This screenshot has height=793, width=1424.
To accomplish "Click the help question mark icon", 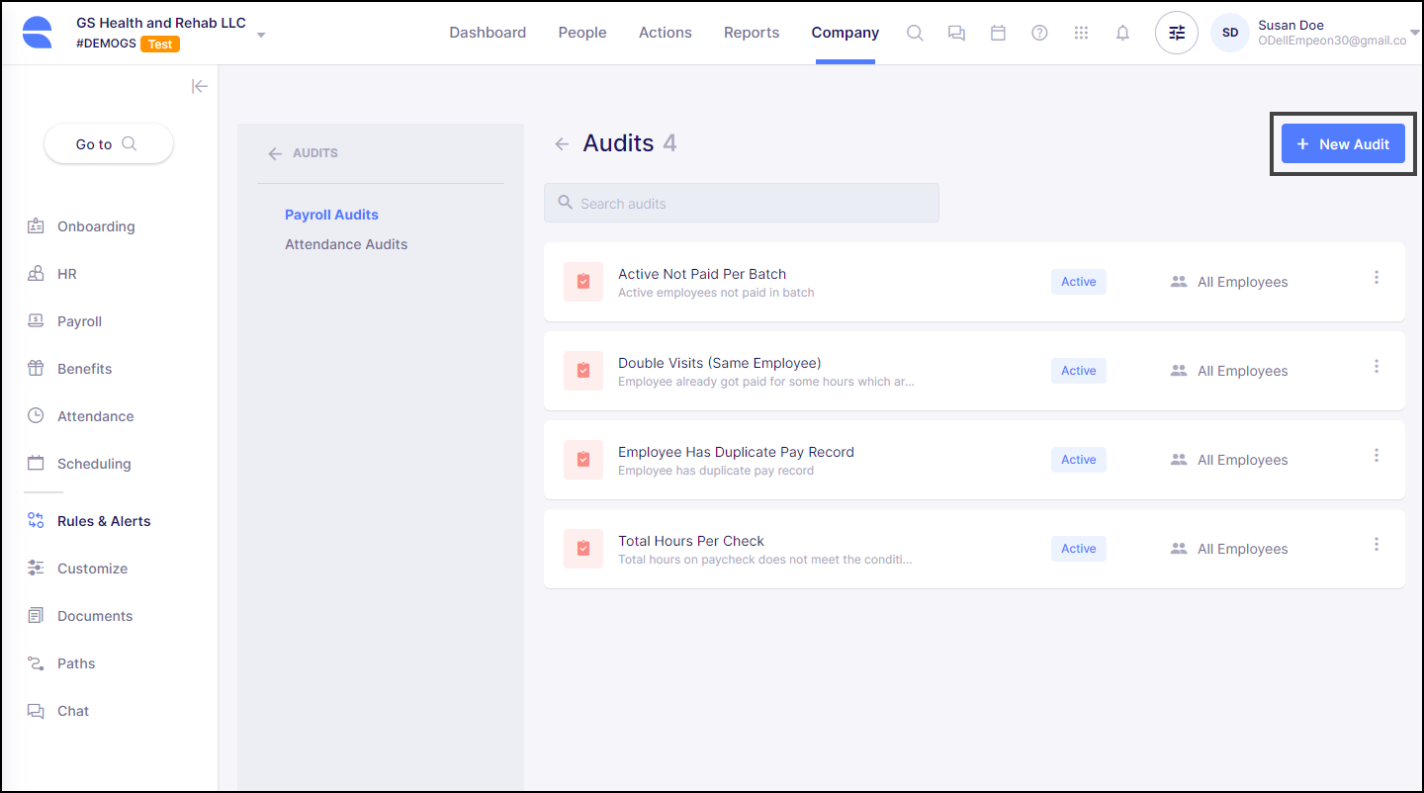I will pyautogui.click(x=1040, y=33).
